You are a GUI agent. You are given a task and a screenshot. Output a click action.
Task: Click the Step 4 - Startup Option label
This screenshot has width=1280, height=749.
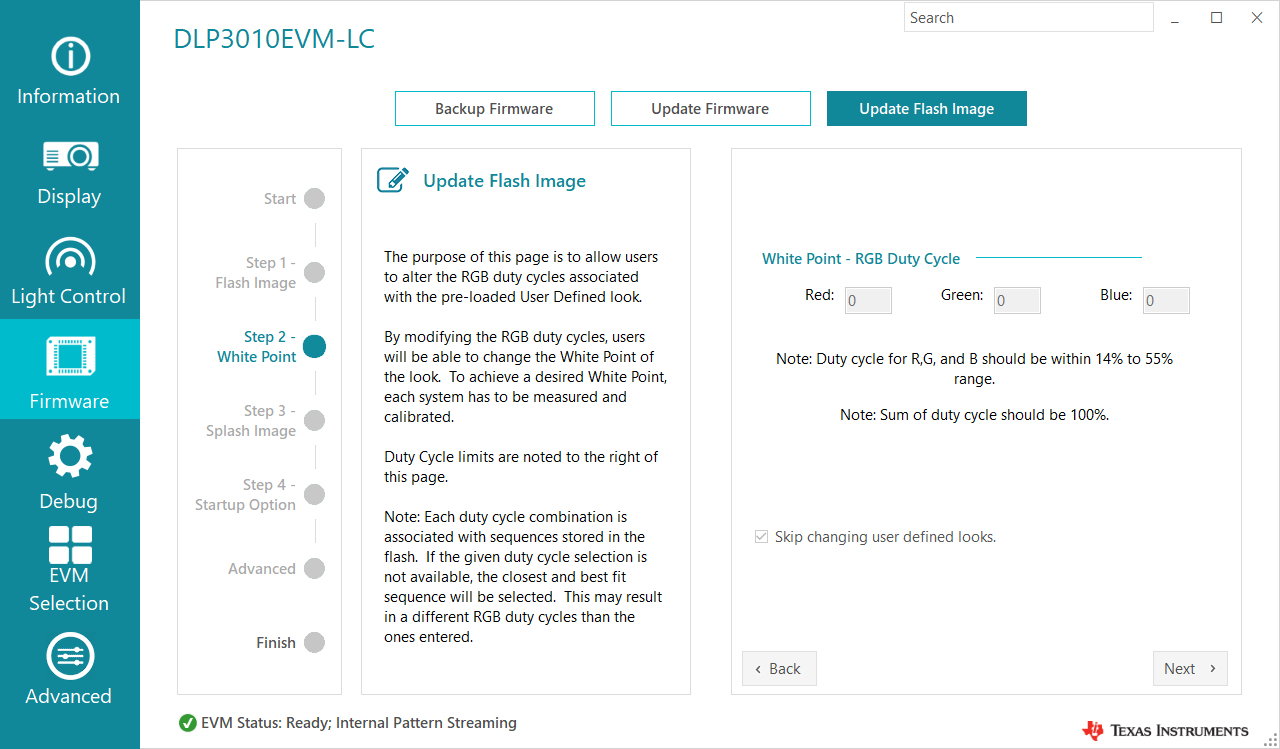click(x=246, y=495)
